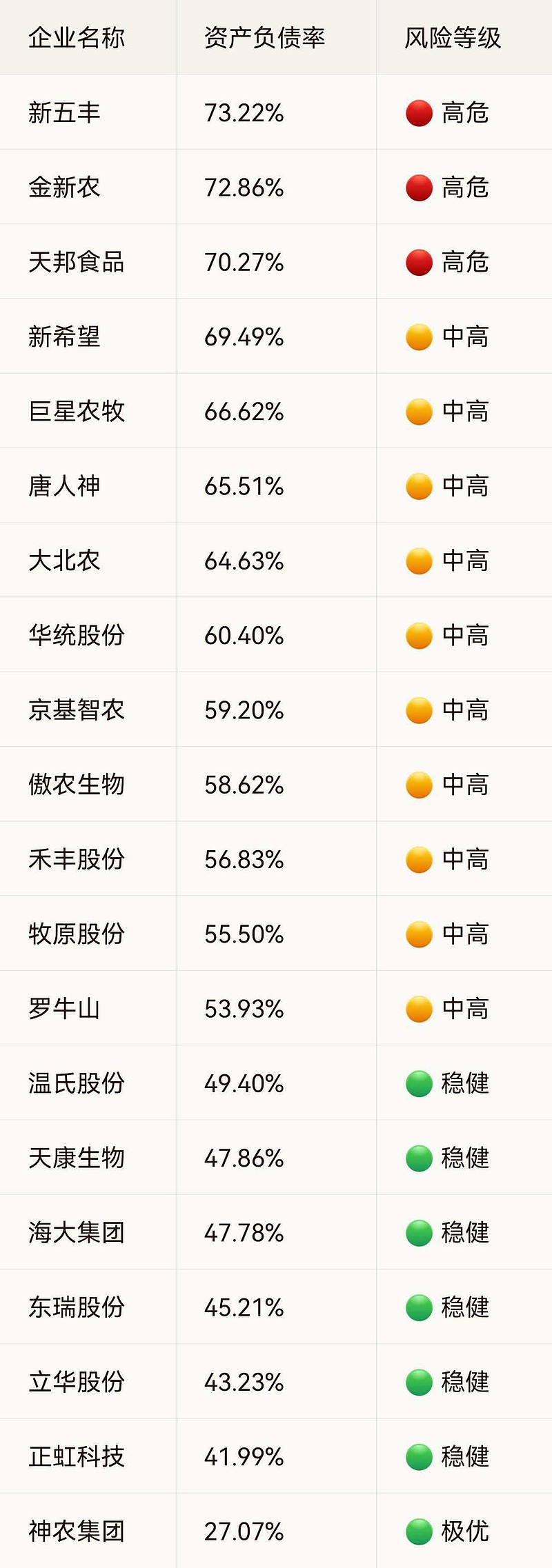
Task: Select company name 正虹科技
Action: click(x=77, y=1457)
